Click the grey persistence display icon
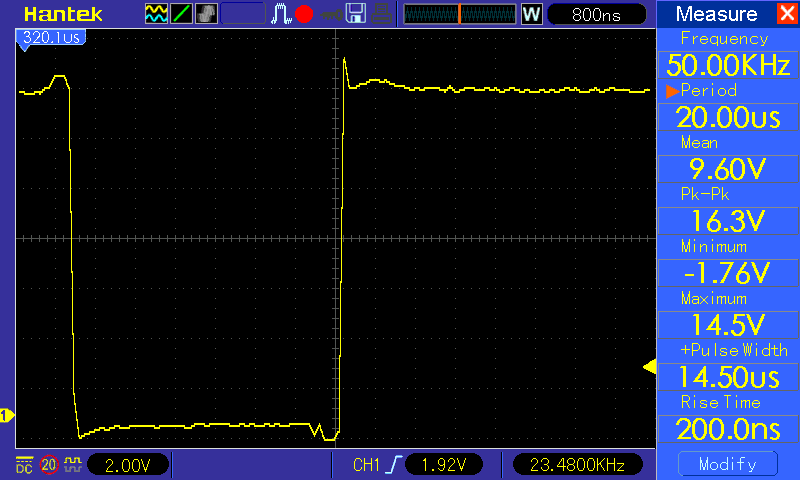Image resolution: width=800 pixels, height=480 pixels. pyautogui.click(x=206, y=14)
